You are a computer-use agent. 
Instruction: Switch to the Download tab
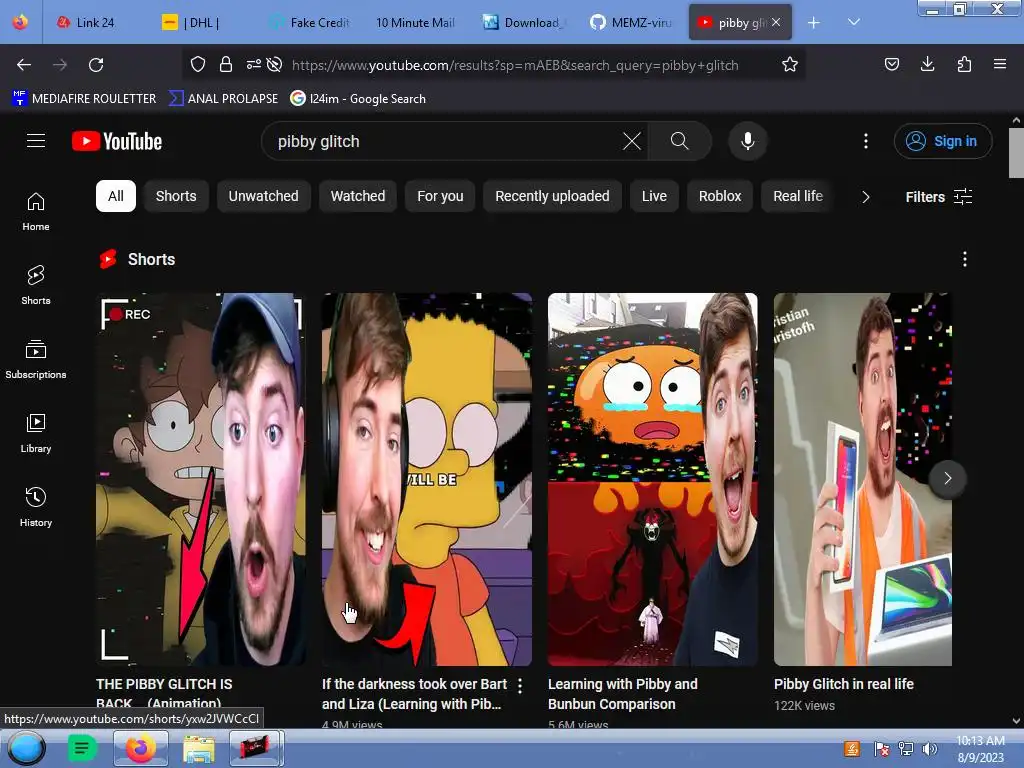[x=523, y=22]
